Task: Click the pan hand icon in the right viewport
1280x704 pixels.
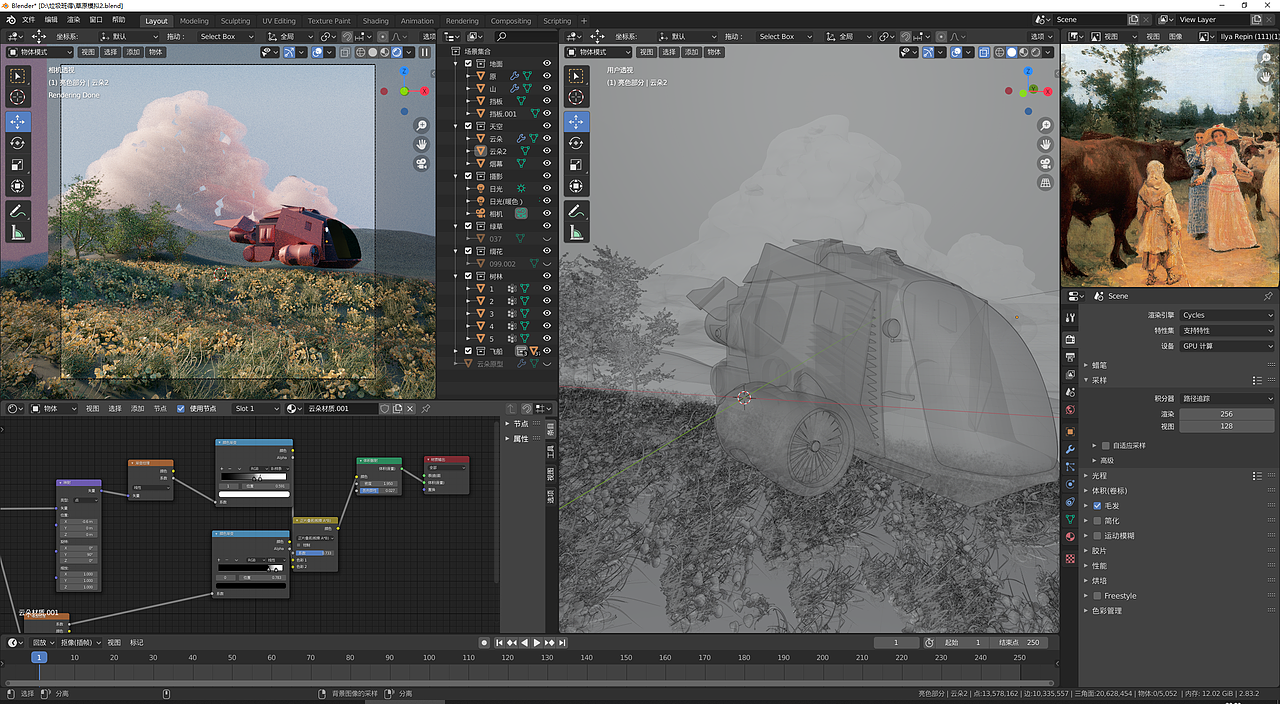Action: 1045,145
